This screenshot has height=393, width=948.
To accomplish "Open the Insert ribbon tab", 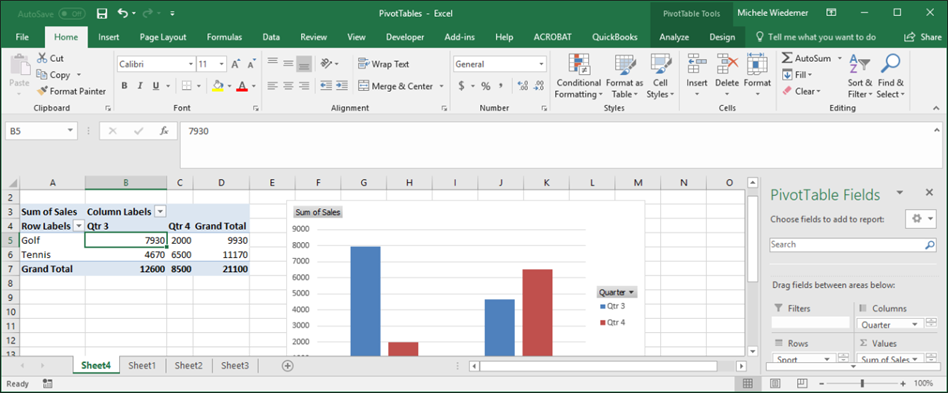I will (109, 37).
